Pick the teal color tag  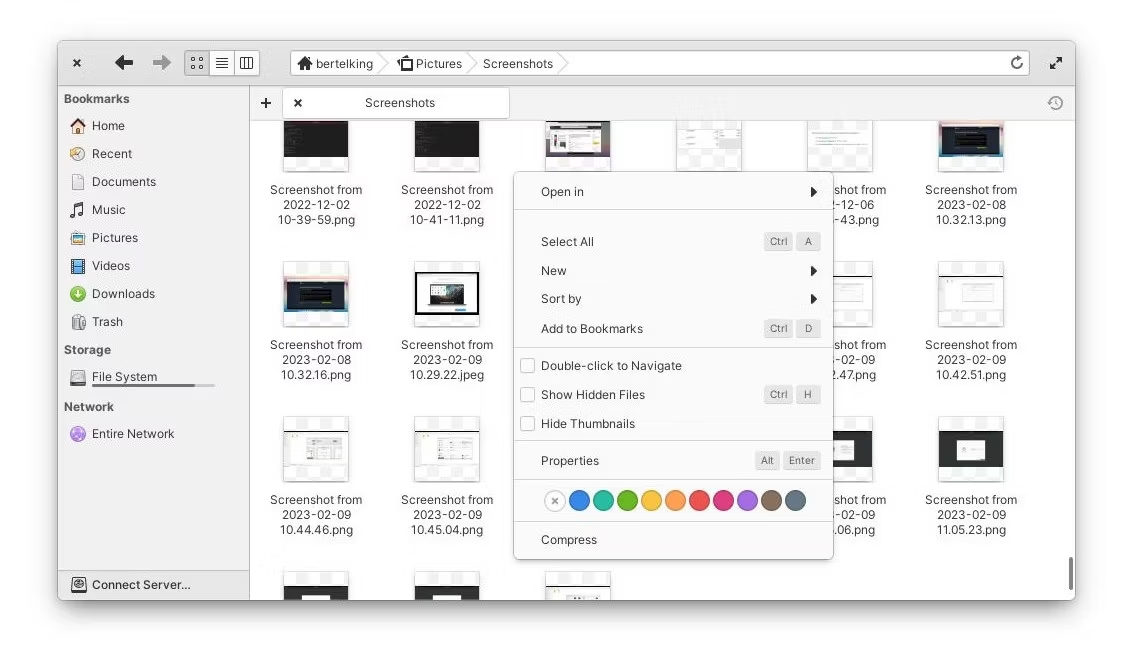[603, 500]
